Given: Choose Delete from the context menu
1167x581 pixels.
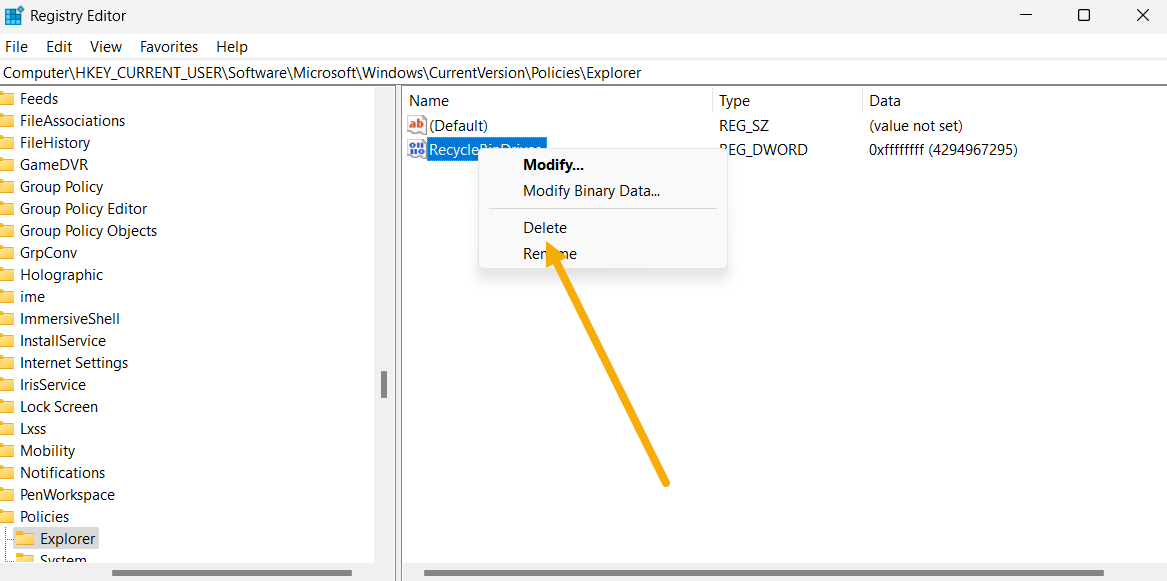Looking at the screenshot, I should coord(545,227).
